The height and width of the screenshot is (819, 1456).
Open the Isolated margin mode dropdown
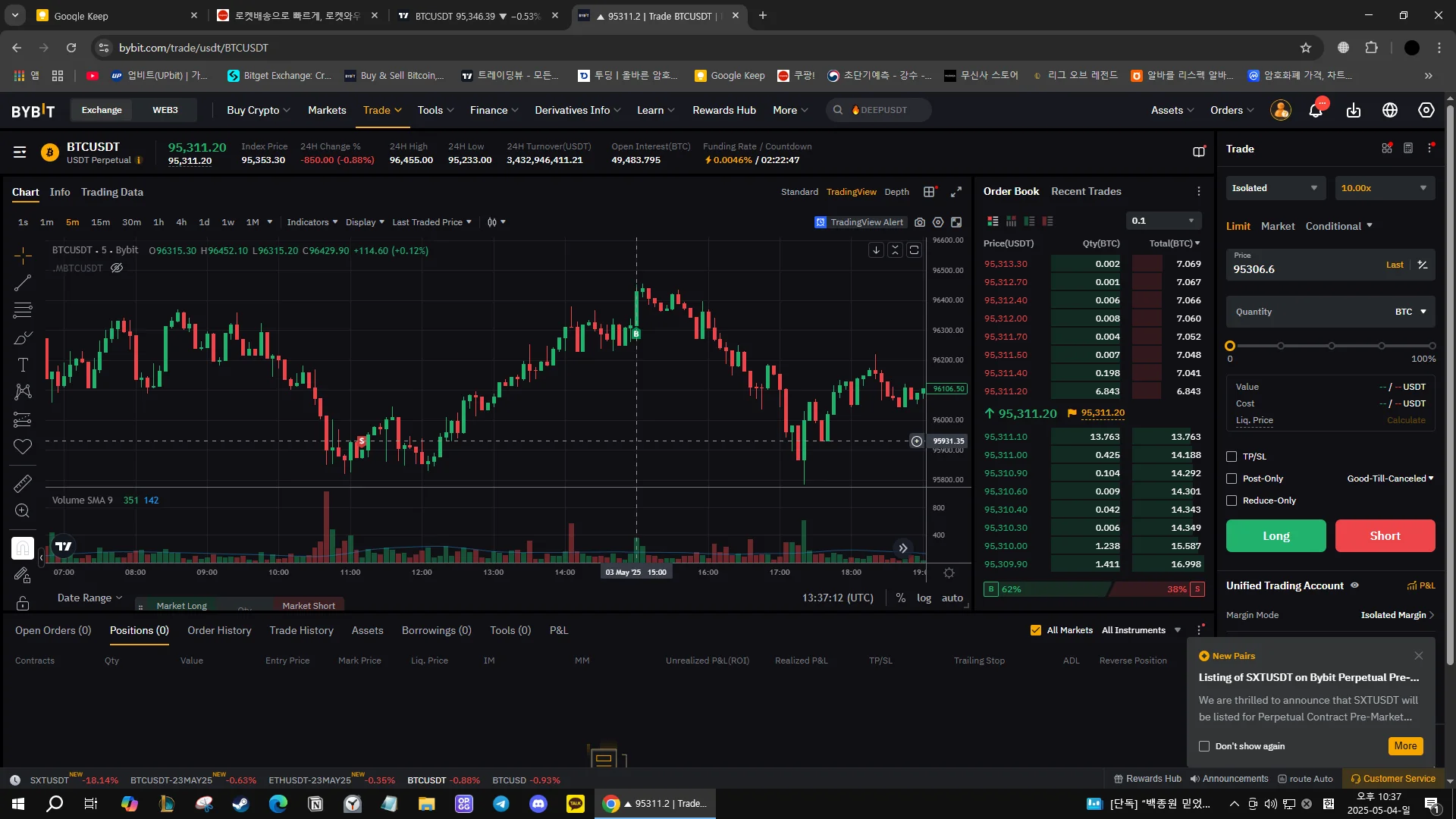(x=1275, y=188)
